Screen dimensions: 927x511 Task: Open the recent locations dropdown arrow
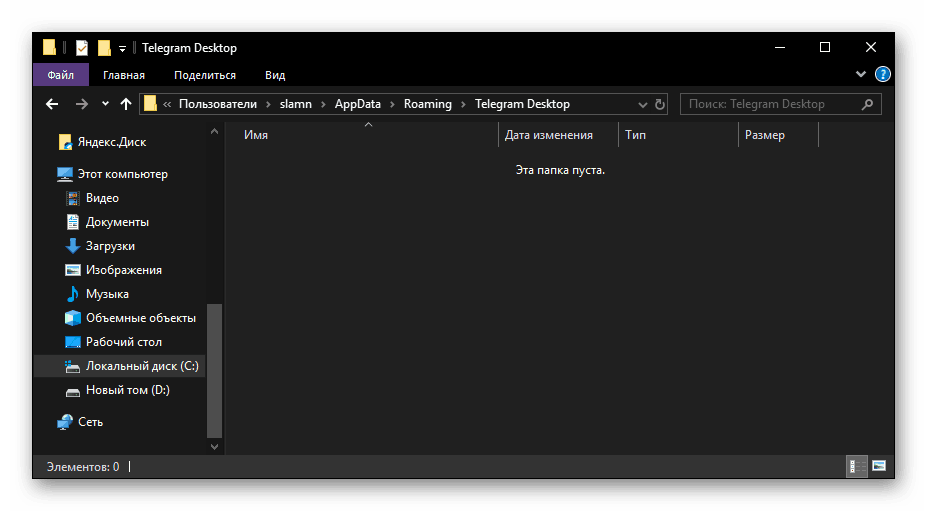(x=105, y=104)
